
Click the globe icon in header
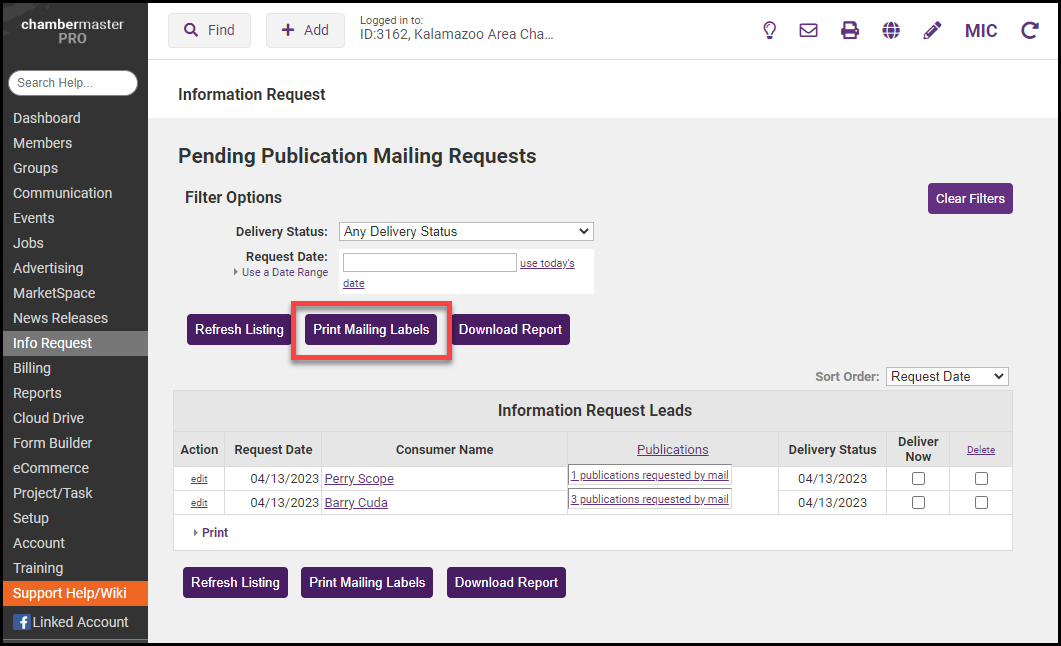coord(891,30)
